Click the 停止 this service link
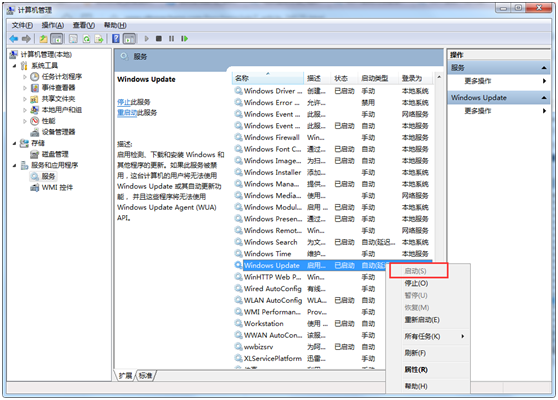This screenshot has width=558, height=400. coord(124,102)
